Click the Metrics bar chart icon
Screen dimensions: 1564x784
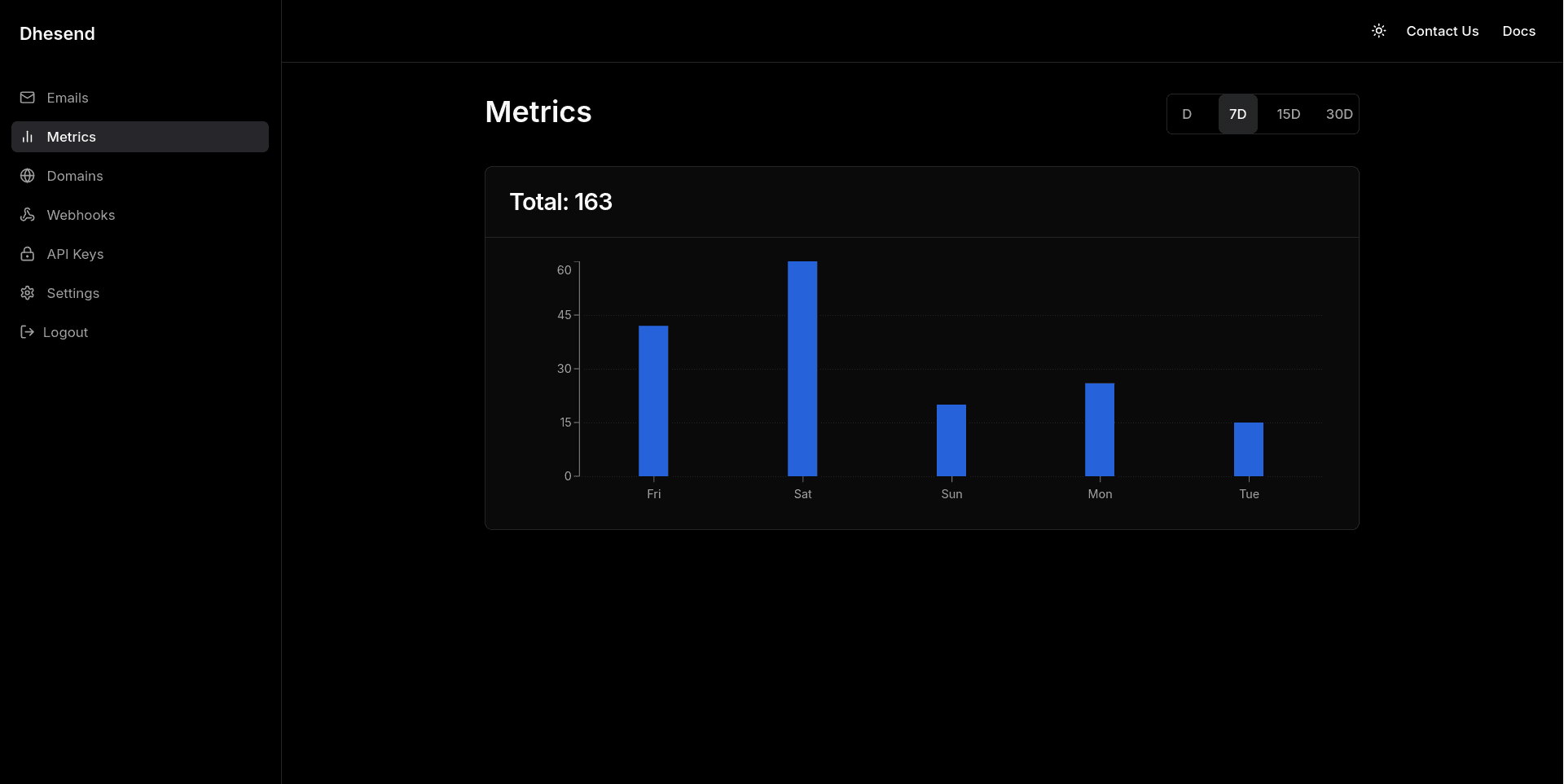[28, 137]
